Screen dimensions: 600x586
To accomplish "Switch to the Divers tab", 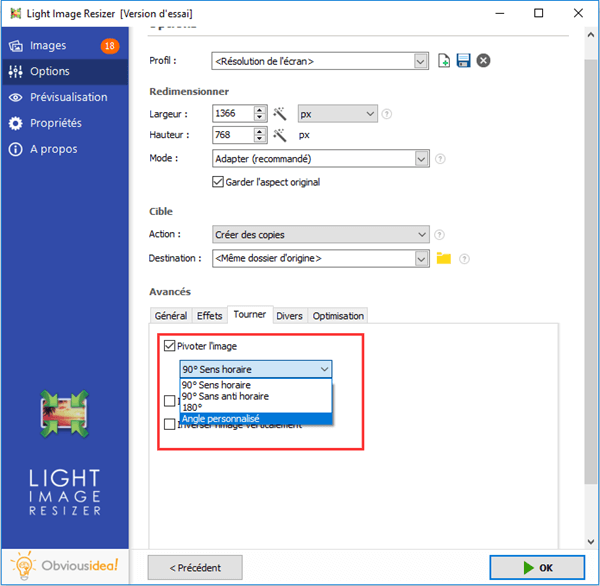I will (x=289, y=316).
